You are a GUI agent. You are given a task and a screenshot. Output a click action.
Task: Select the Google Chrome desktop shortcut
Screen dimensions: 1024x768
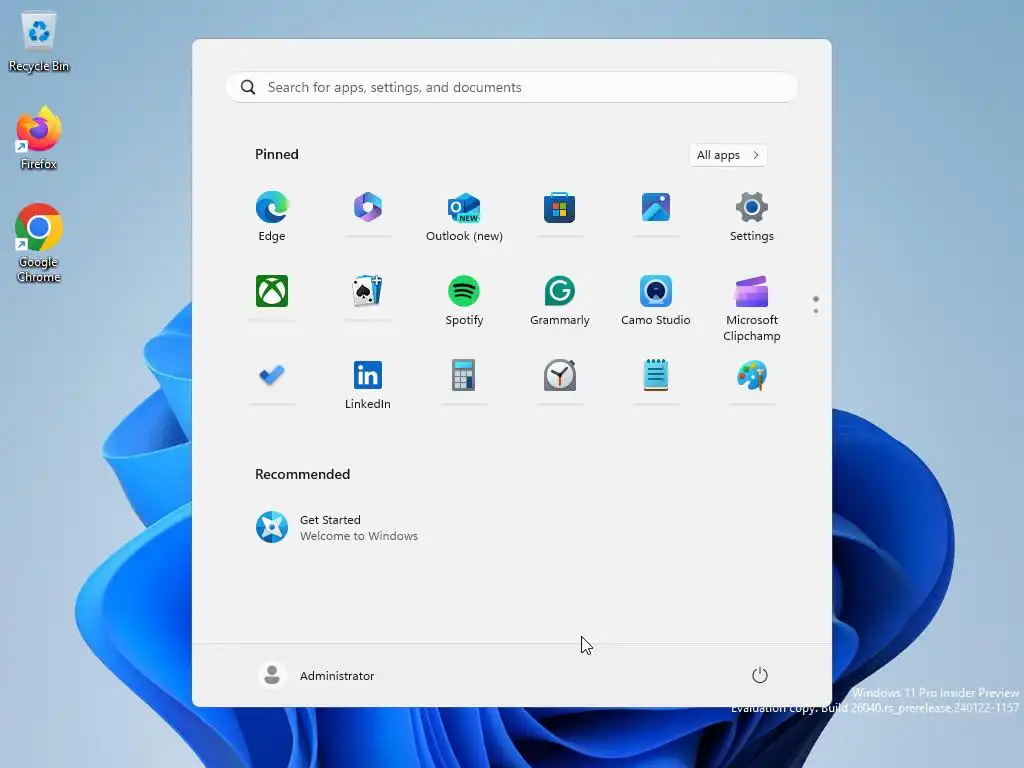coord(39,243)
